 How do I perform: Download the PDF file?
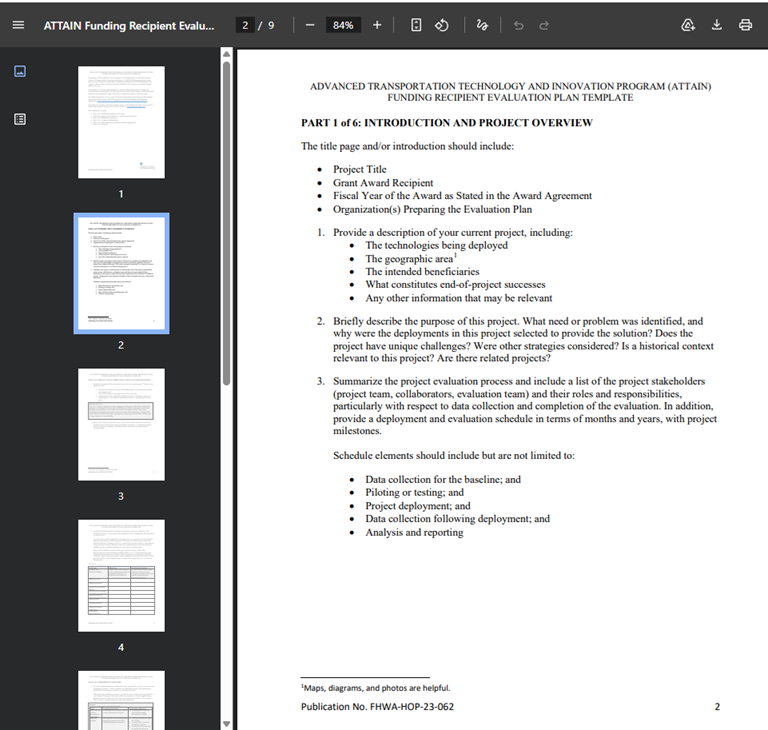(717, 25)
